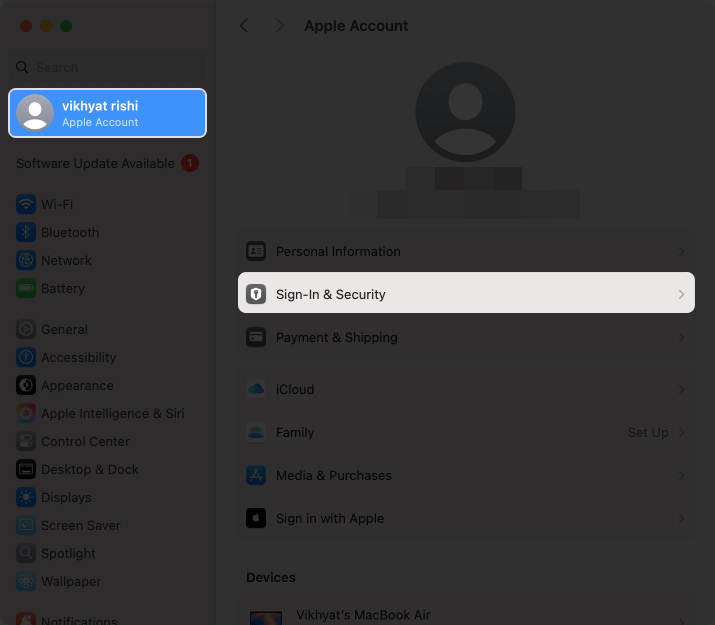Click the Family label text
Viewport: 715px width, 625px height.
[295, 432]
